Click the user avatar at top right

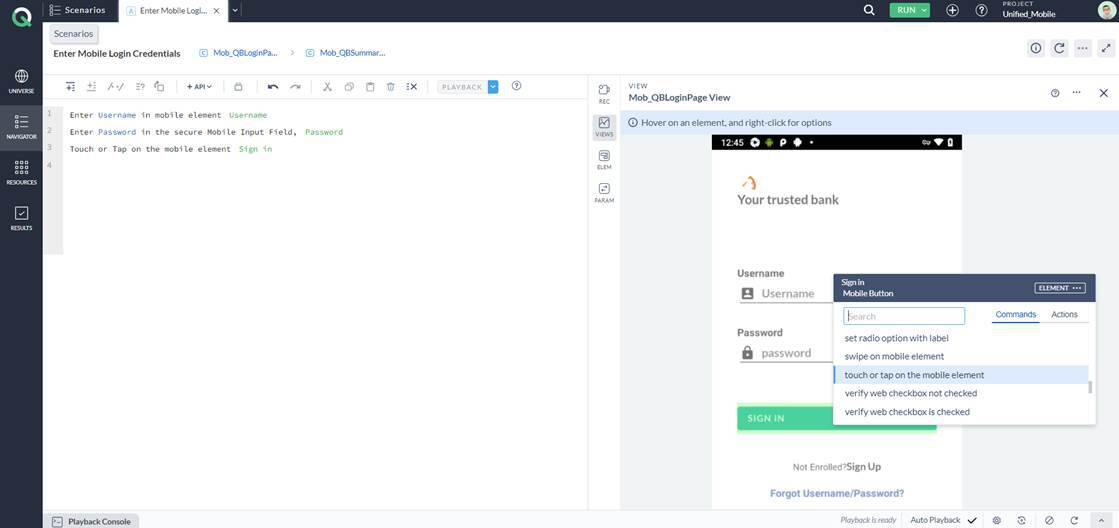point(1106,10)
